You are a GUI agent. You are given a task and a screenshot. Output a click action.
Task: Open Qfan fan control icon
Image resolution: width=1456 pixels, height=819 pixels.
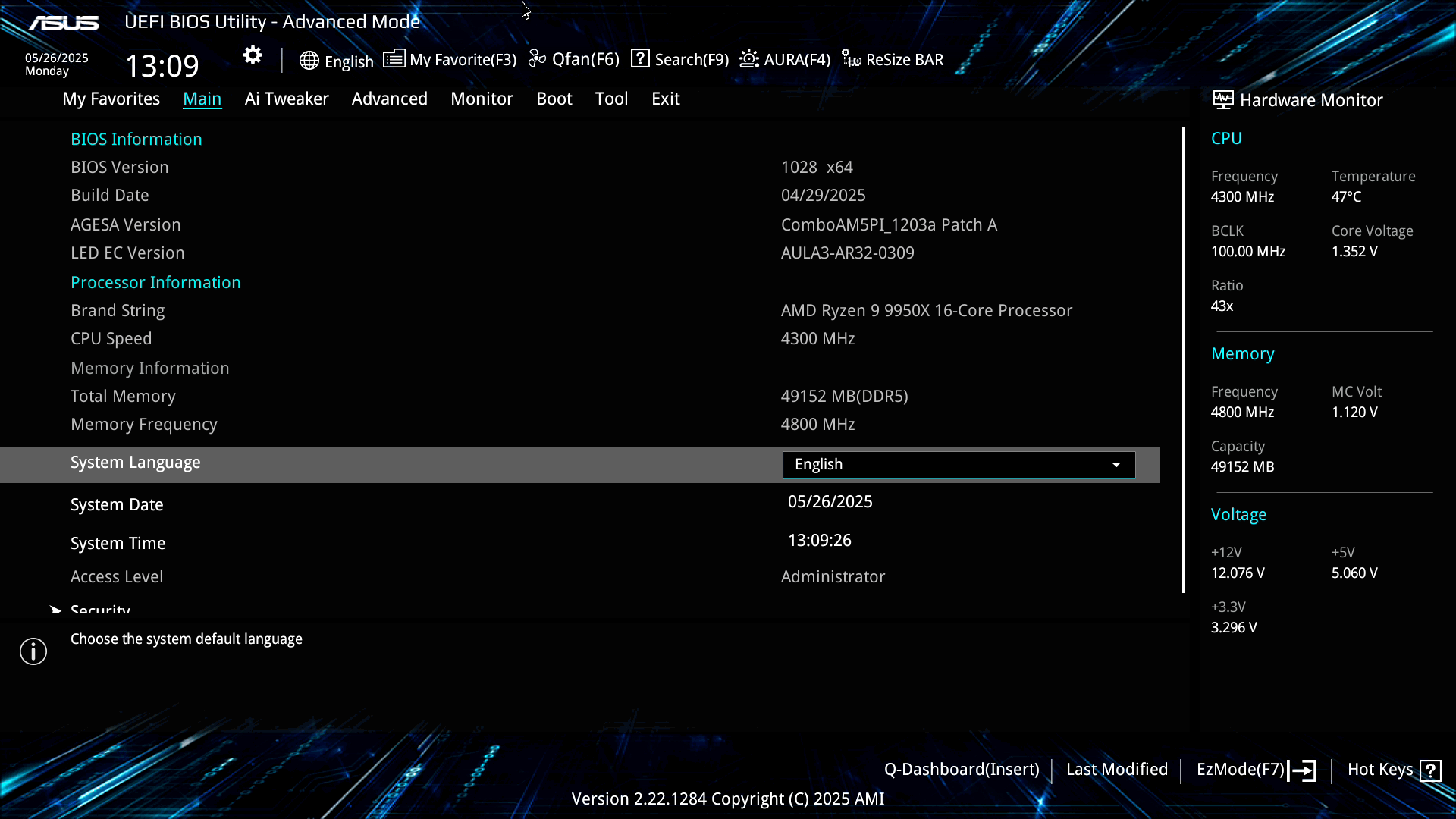pos(538,59)
